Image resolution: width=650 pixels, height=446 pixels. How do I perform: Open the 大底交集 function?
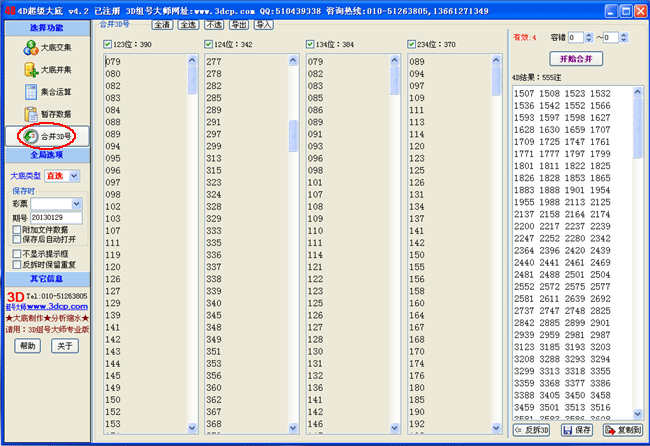tap(46, 49)
